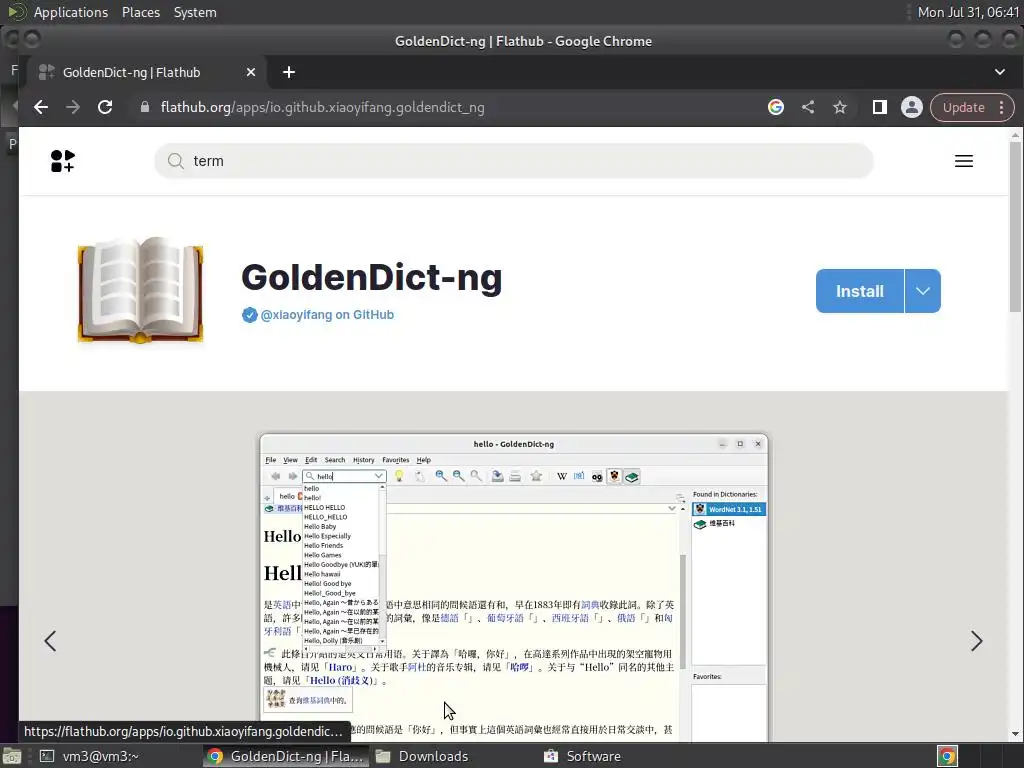Share this page via share icon
This screenshot has width=1024, height=768.
(808, 108)
